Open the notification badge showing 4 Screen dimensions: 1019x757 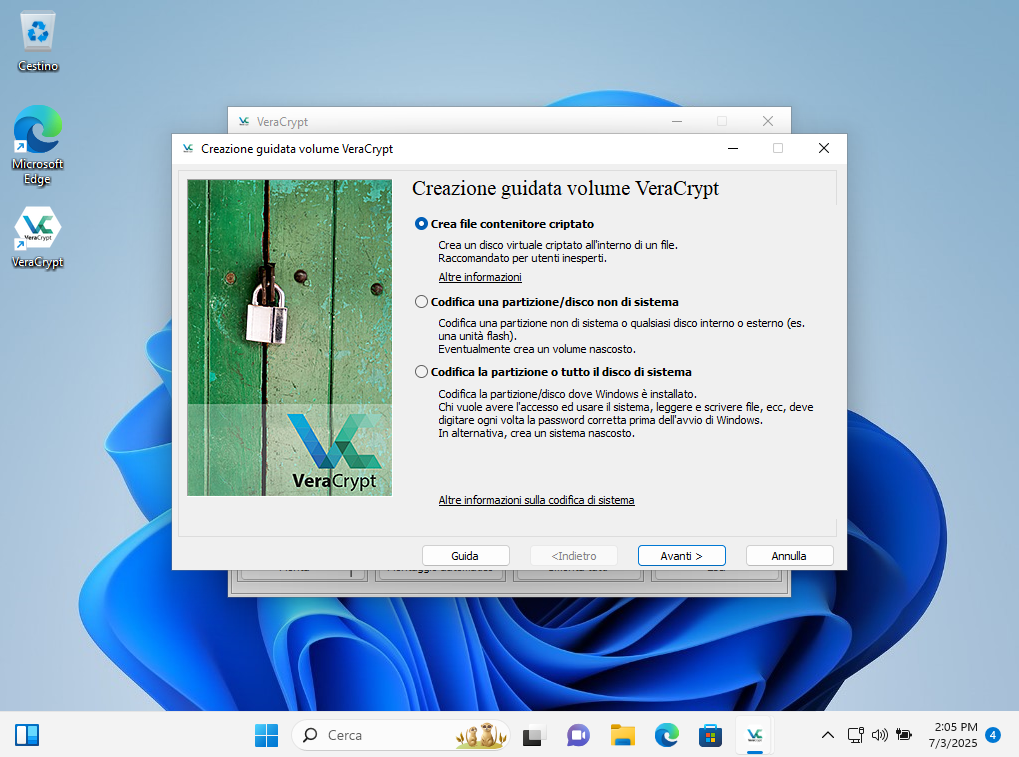coord(992,735)
